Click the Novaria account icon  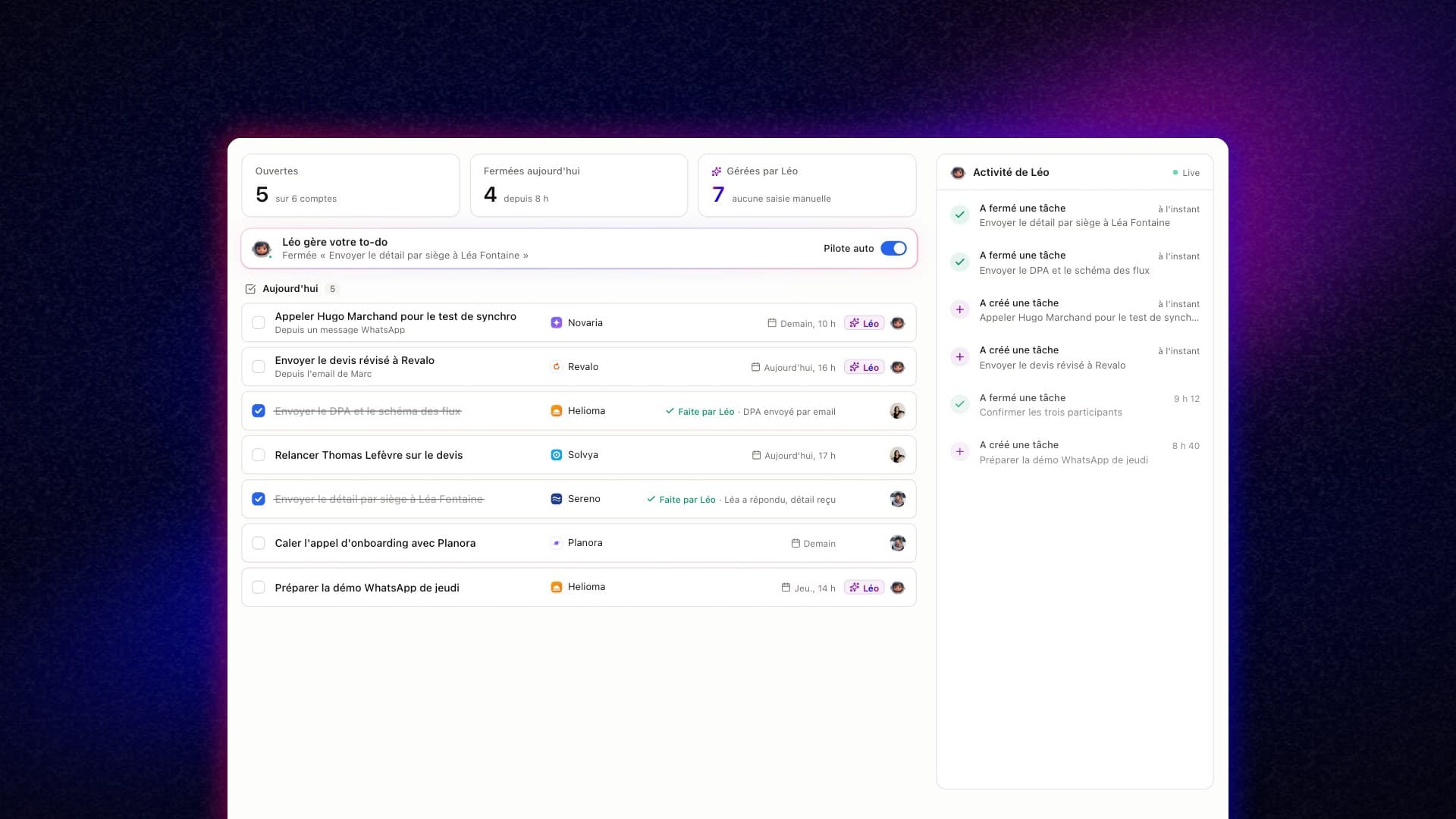pos(556,323)
